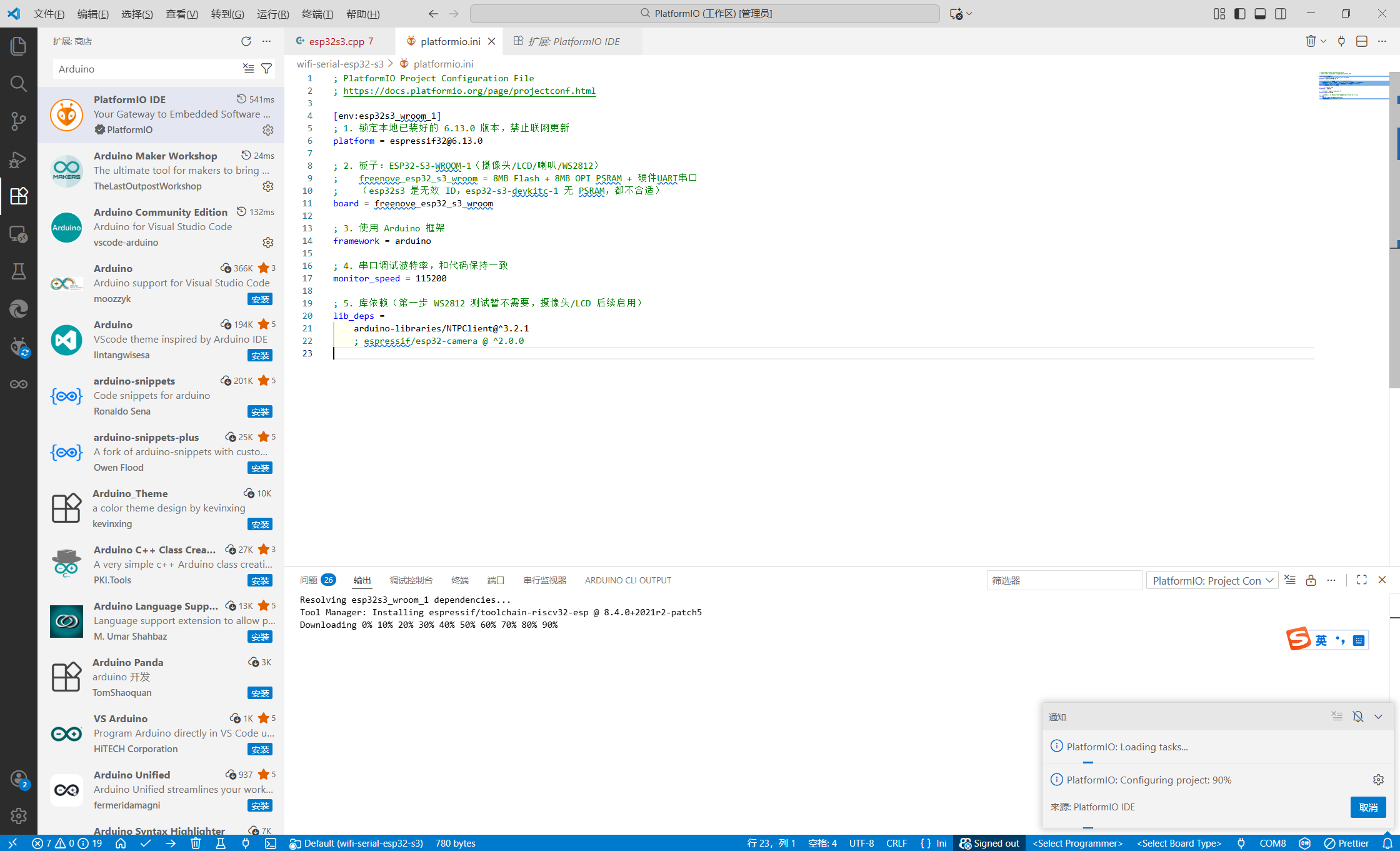Screen dimensions: 1400x851
Task: Select the COM8 serial port in status bar
Action: (x=1273, y=843)
